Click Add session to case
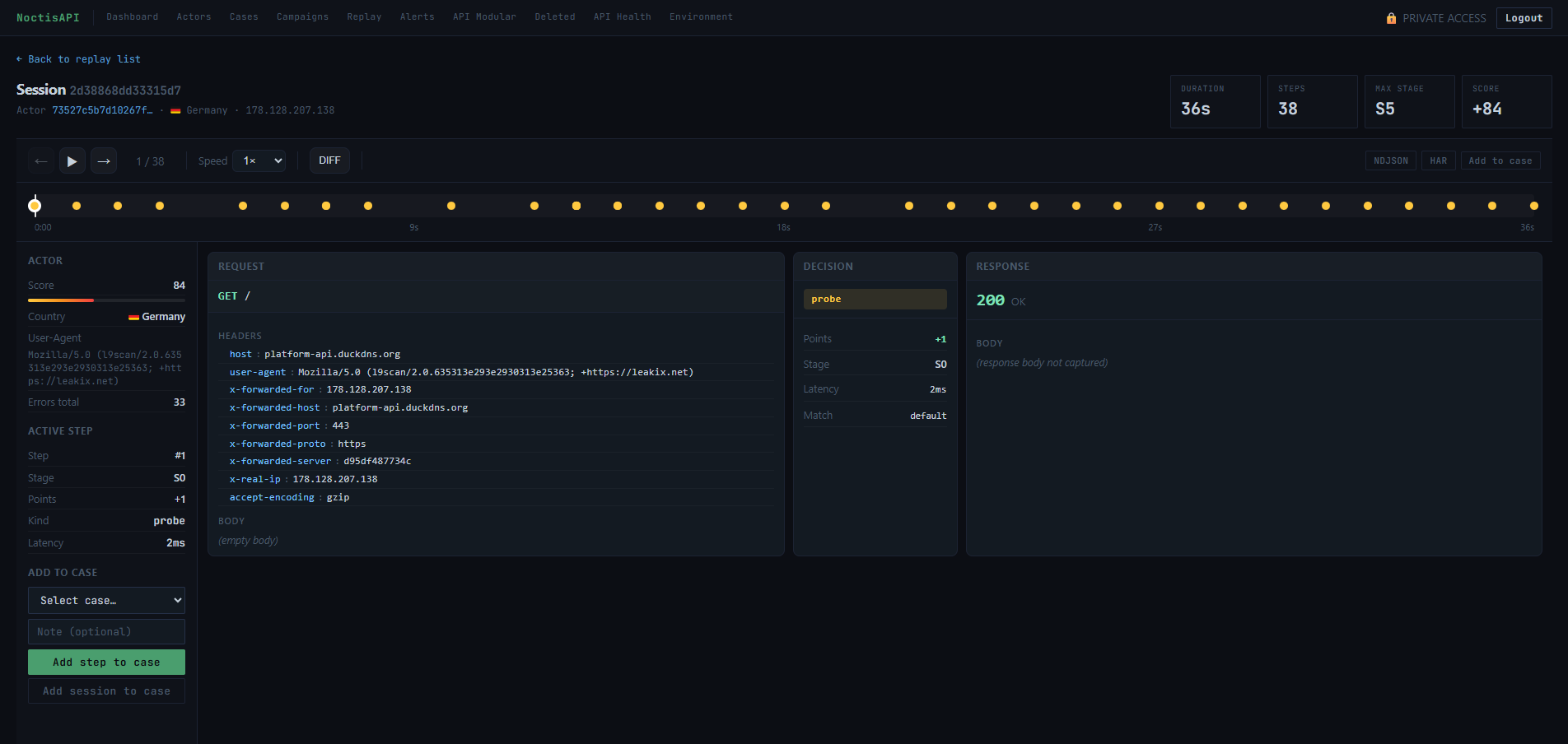 [x=106, y=691]
